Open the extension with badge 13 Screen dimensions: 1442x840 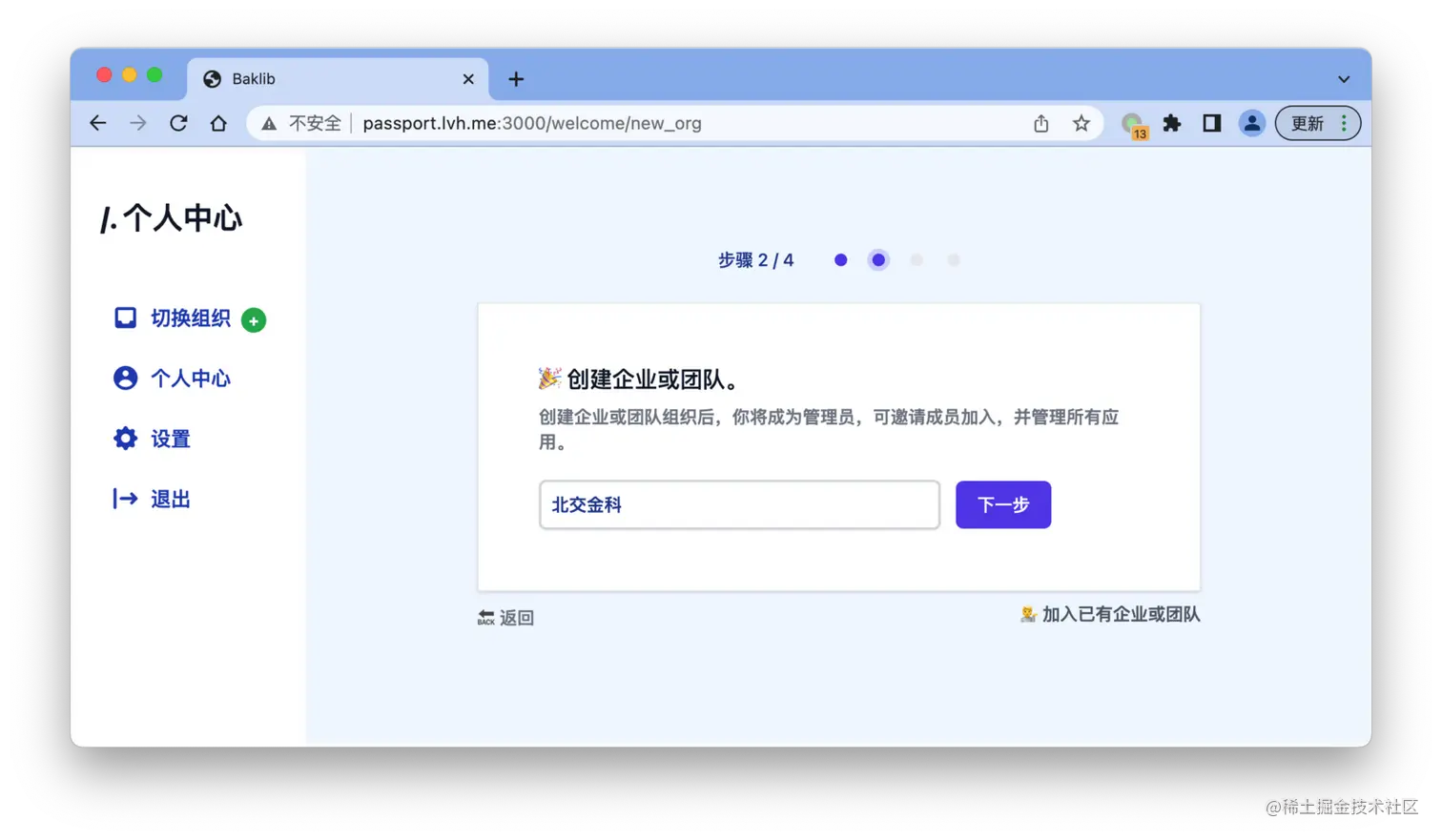coord(1134,125)
